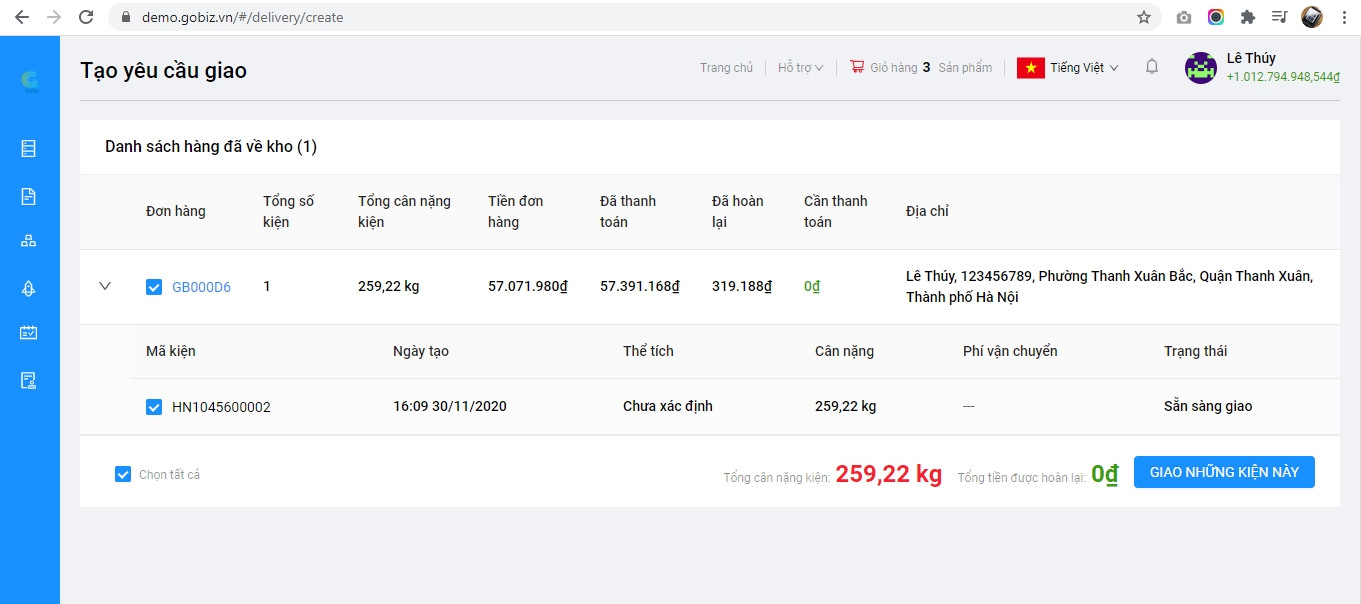Open the calendar checklist icon in the sidebar
Viewport: 1361px width, 604px height.
[29, 333]
